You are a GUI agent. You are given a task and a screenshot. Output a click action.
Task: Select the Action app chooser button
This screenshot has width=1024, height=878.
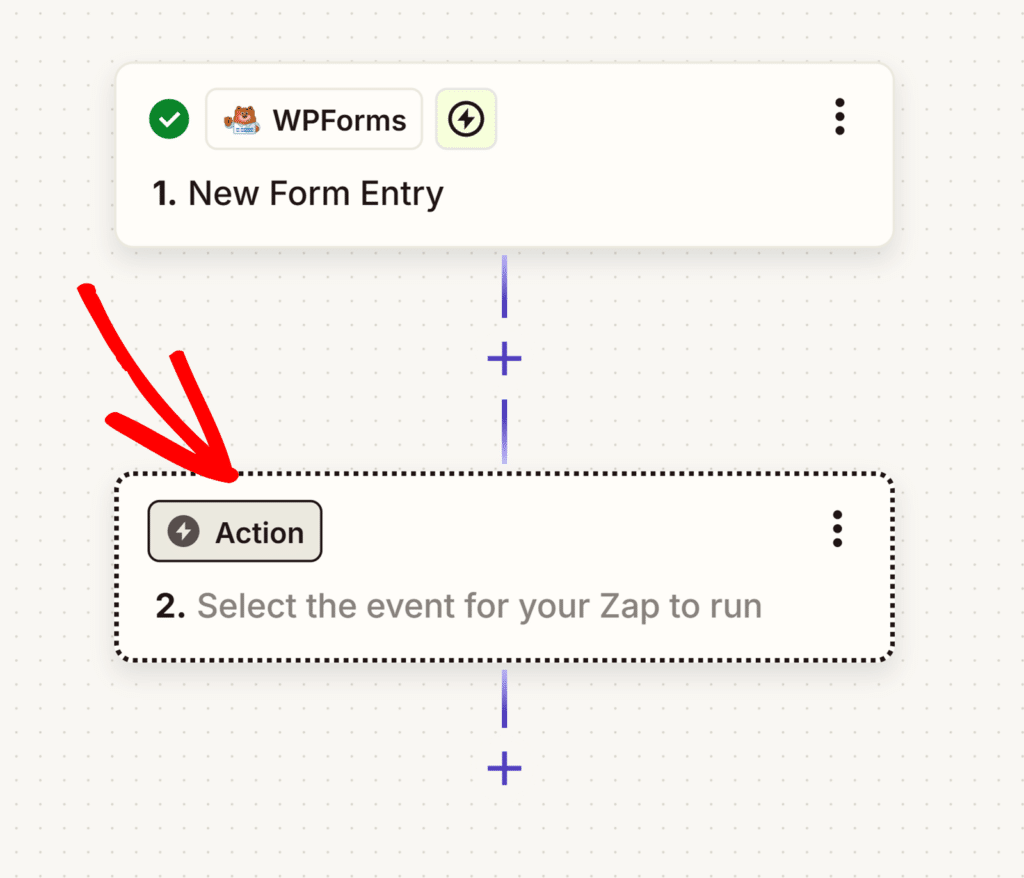click(x=235, y=531)
